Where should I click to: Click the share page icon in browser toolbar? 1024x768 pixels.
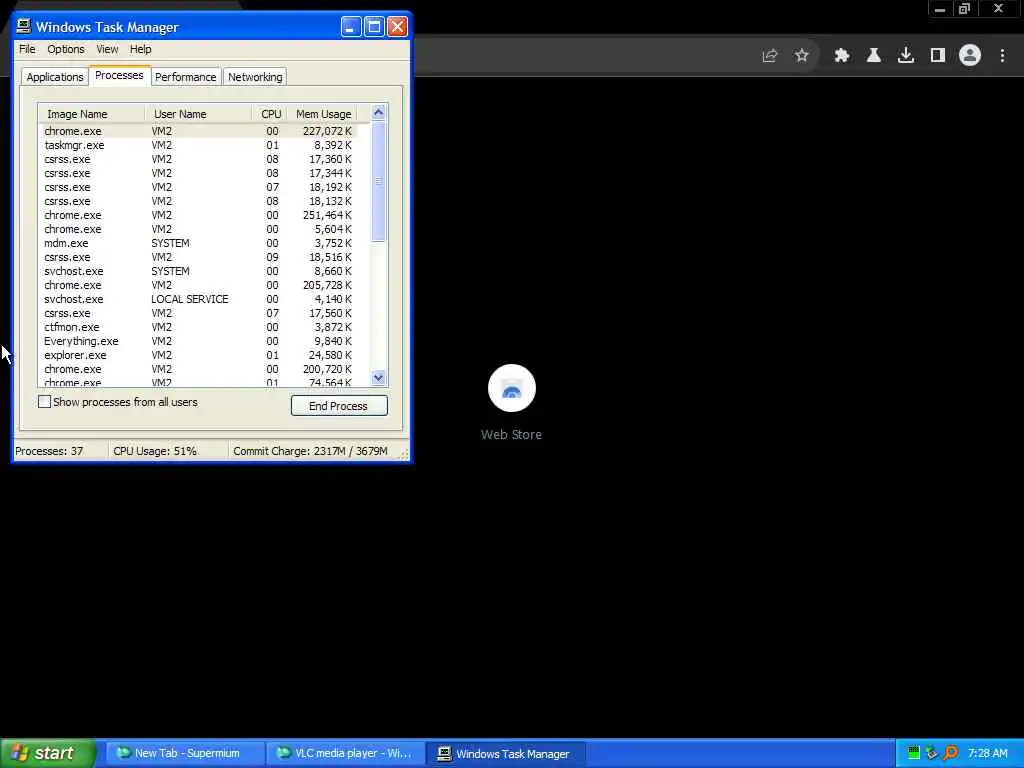(x=769, y=56)
